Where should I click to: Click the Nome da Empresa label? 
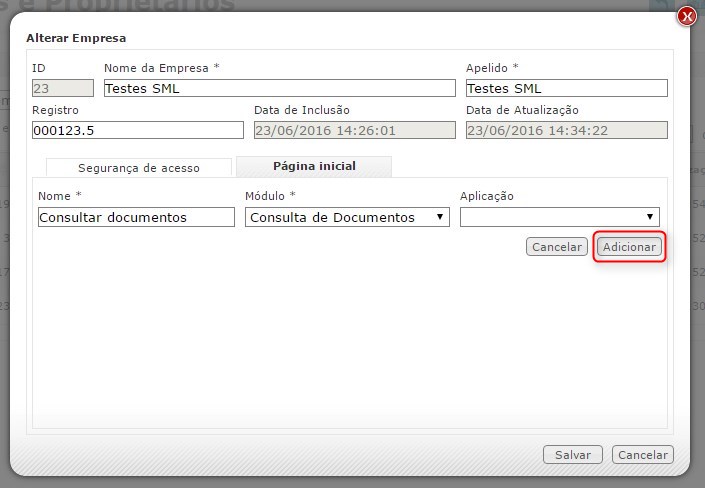click(x=160, y=68)
